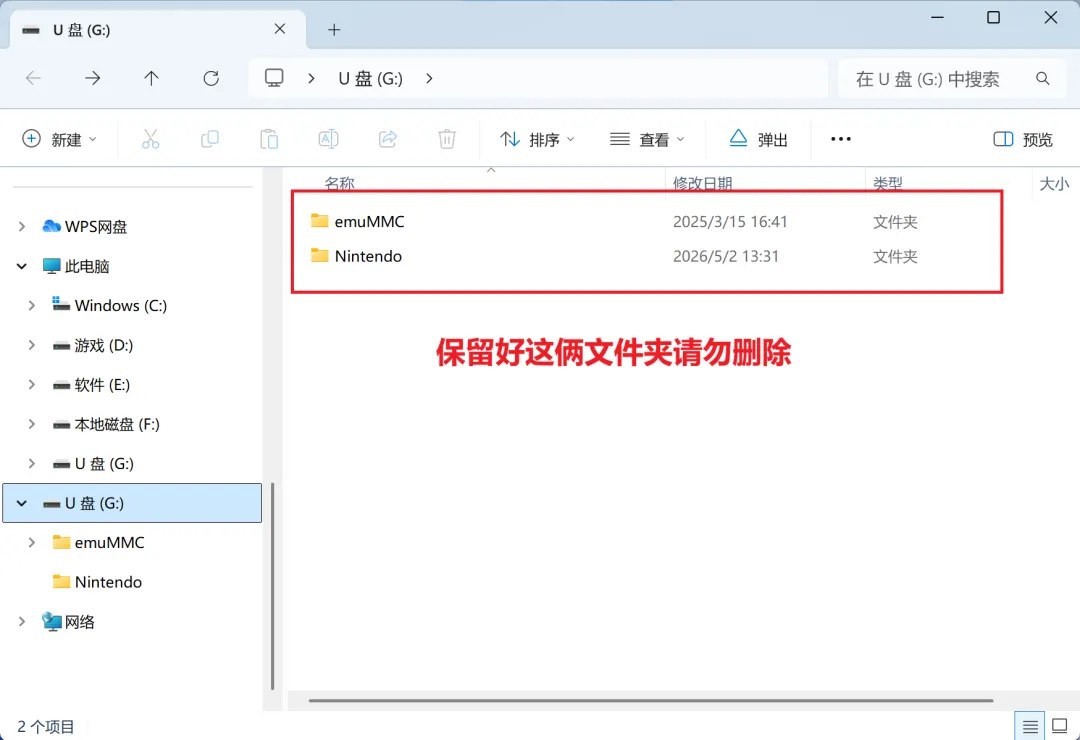Open the 排序 sort dropdown
This screenshot has height=740, width=1080.
[x=537, y=139]
